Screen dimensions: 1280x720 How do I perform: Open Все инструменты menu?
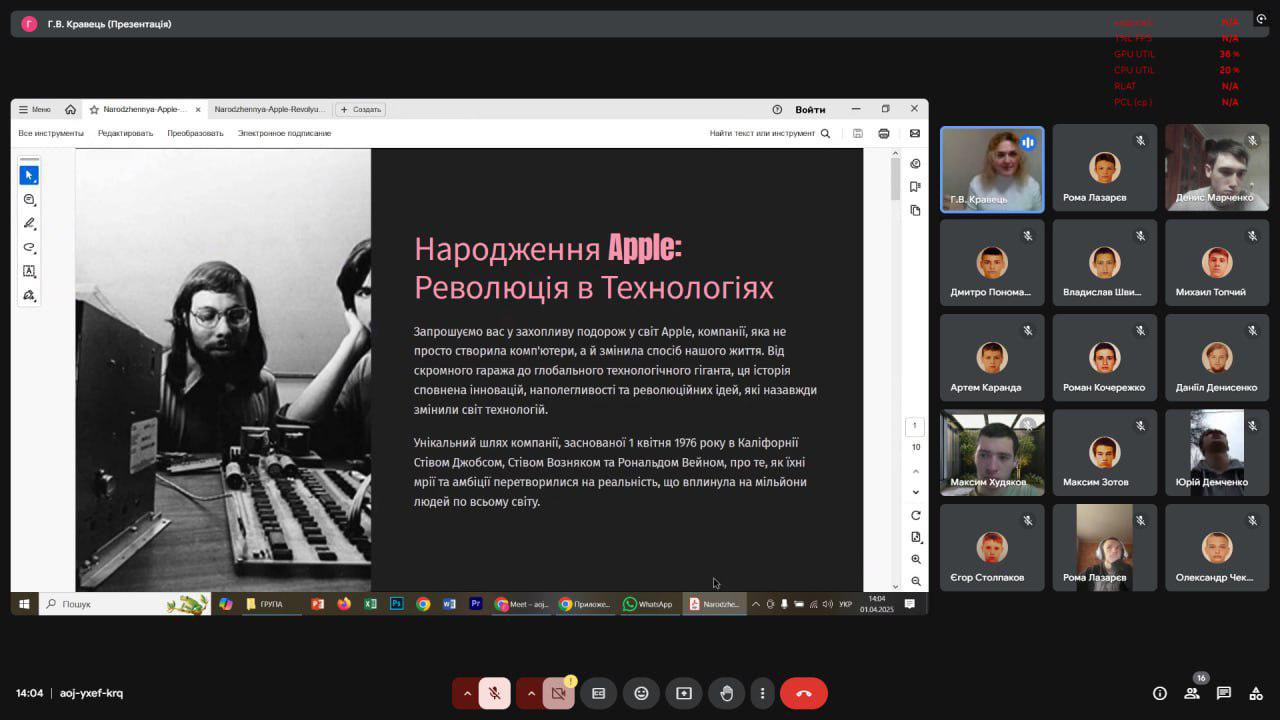[x=51, y=133]
